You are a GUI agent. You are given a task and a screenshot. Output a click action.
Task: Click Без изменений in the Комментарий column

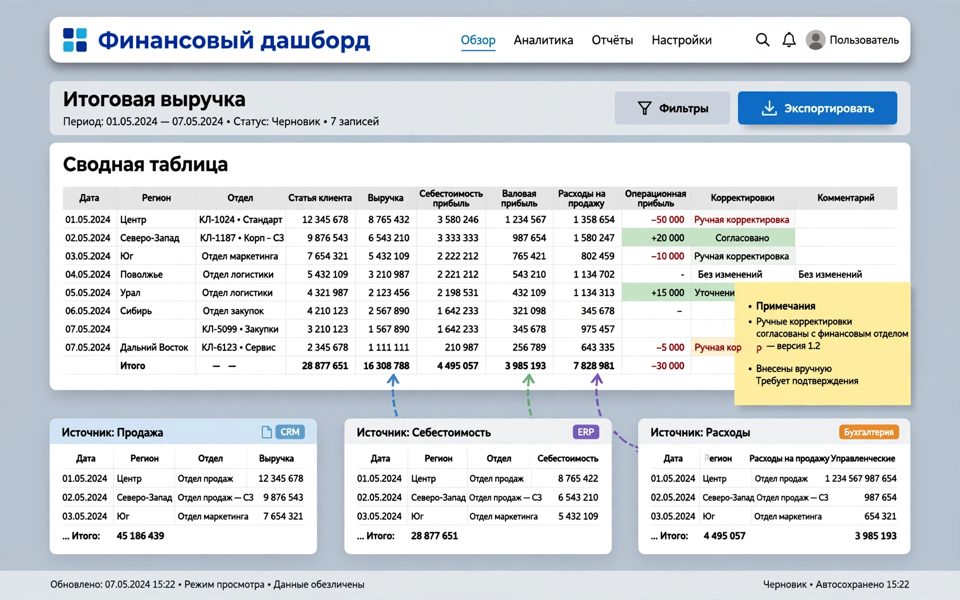pyautogui.click(x=830, y=274)
